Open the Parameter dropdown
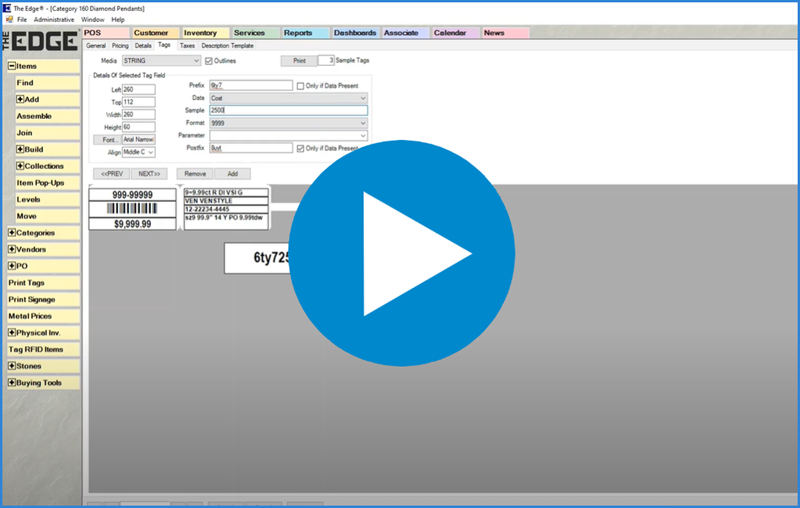The width and height of the screenshot is (800, 508). click(x=288, y=136)
